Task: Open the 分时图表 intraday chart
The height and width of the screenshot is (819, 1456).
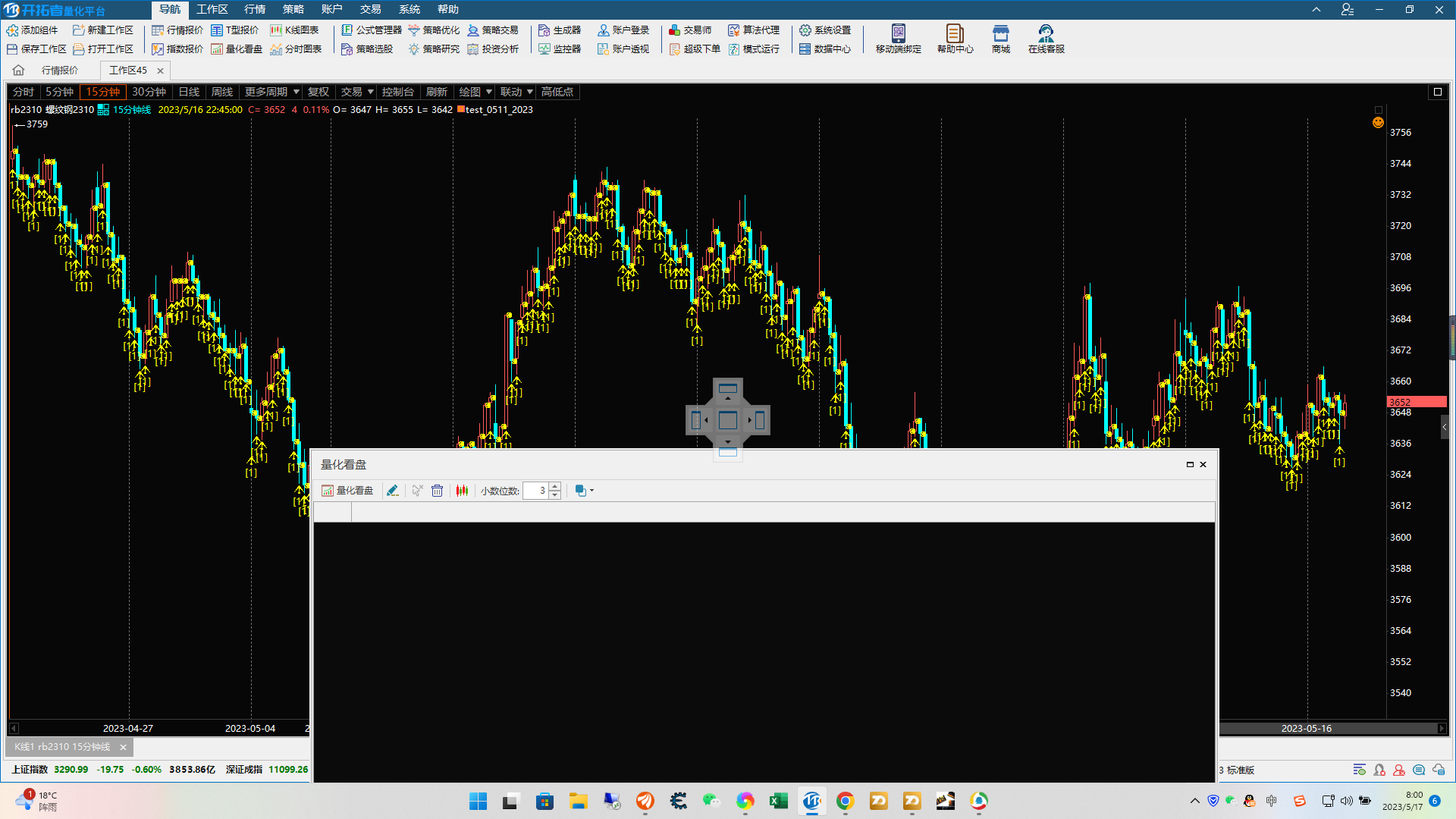Action: pyautogui.click(x=296, y=49)
